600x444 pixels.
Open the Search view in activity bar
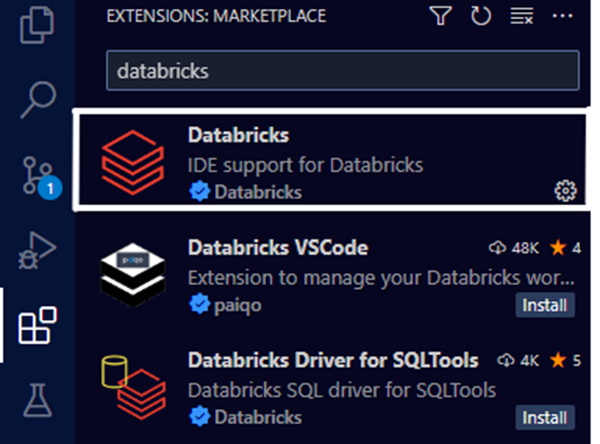tap(38, 100)
